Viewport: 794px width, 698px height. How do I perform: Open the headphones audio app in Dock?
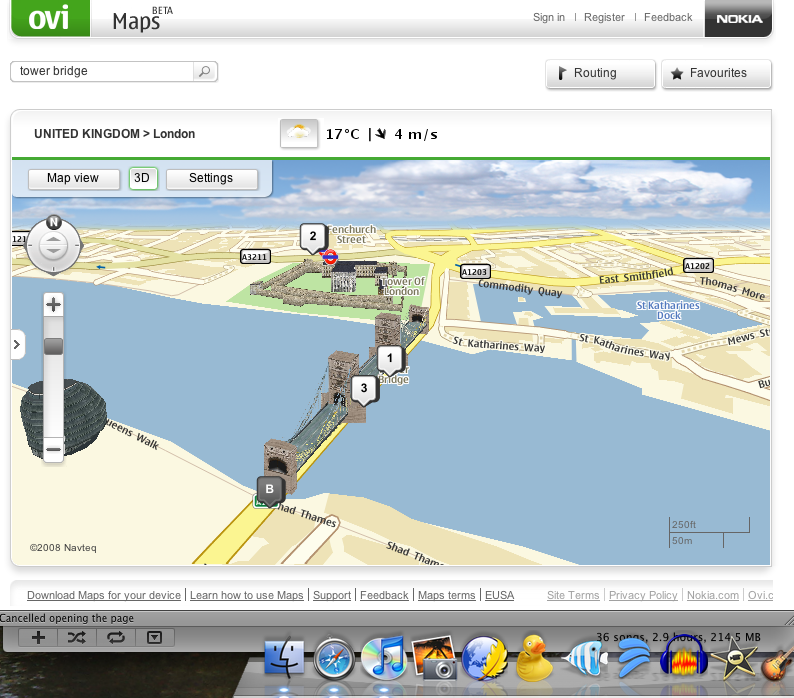tap(684, 657)
